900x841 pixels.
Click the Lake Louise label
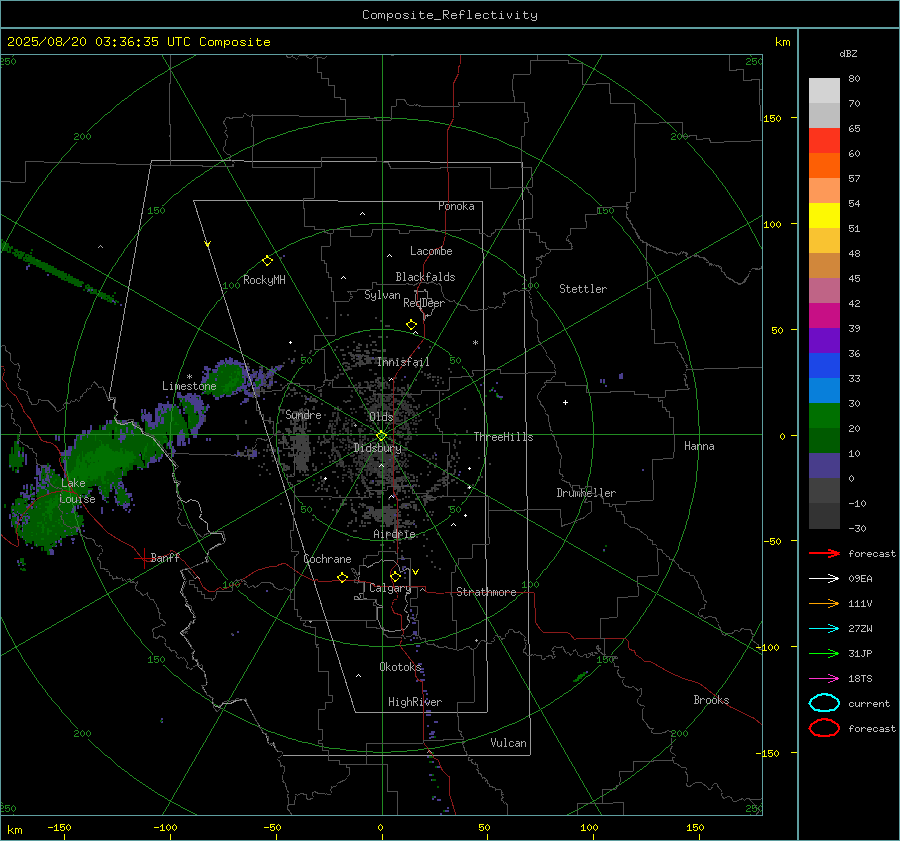pos(77,491)
